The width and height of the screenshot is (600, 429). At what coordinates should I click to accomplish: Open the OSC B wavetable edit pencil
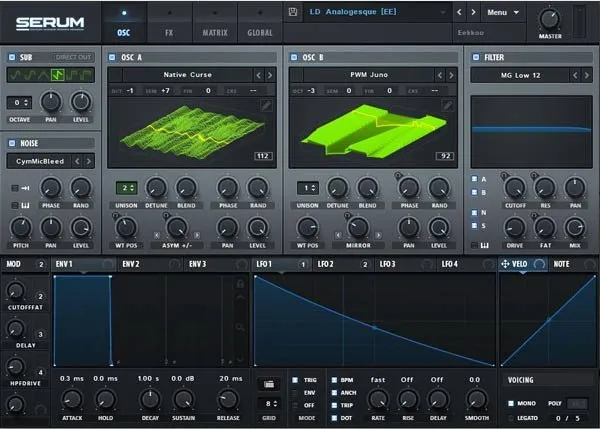[447, 105]
